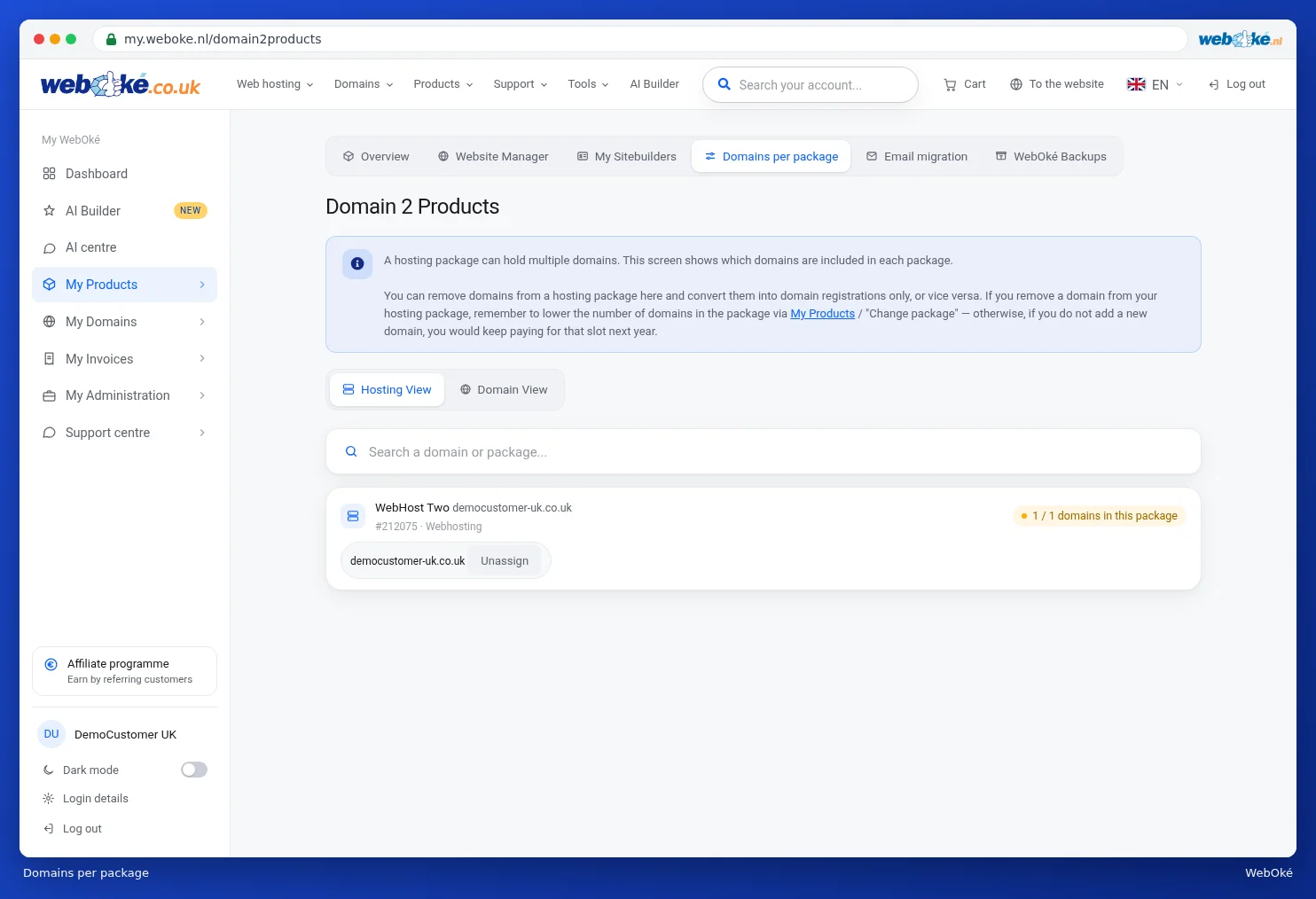
Task: Click the browser address bar URL
Action: pyautogui.click(x=223, y=39)
